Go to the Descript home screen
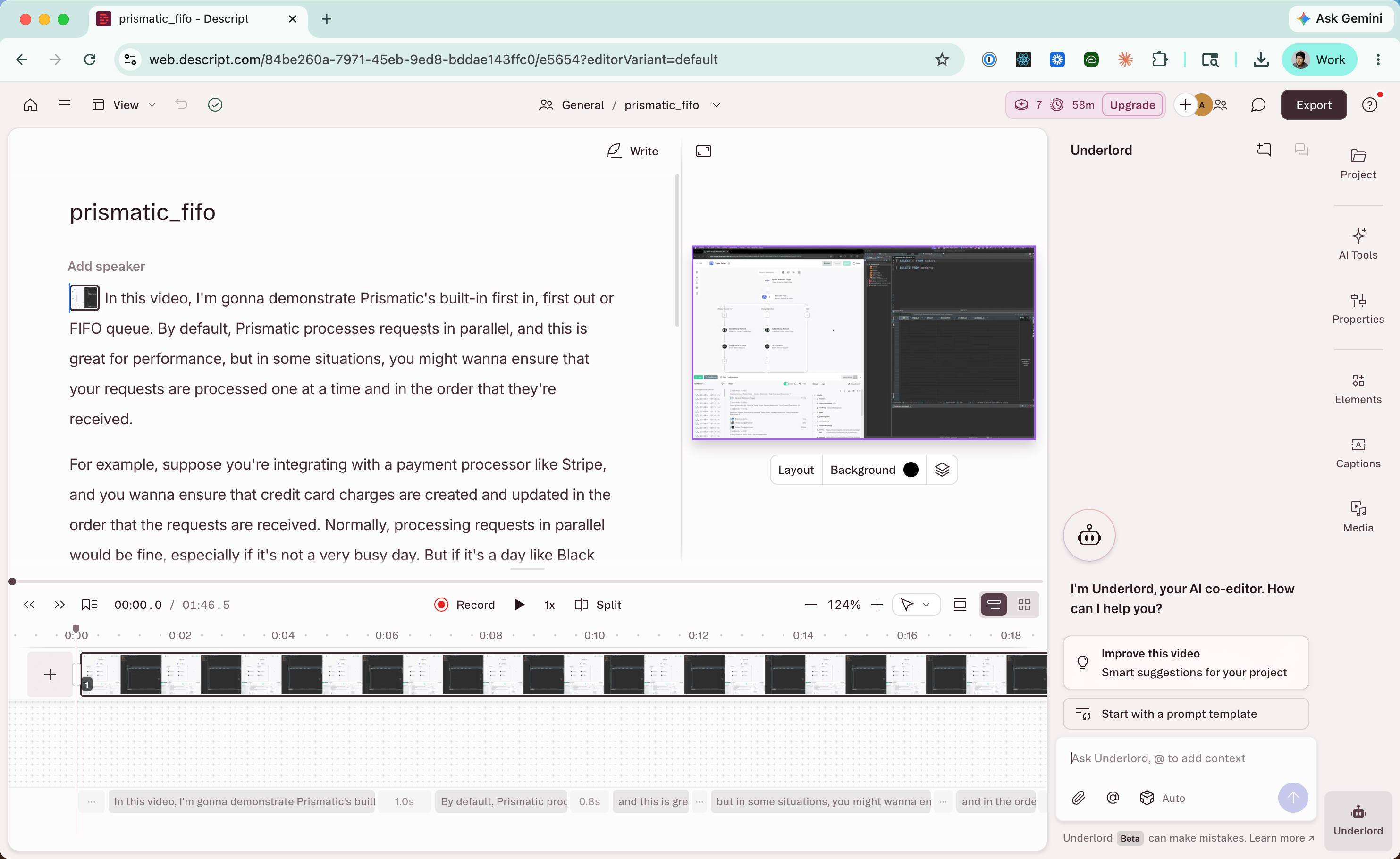This screenshot has width=1400, height=859. [30, 105]
